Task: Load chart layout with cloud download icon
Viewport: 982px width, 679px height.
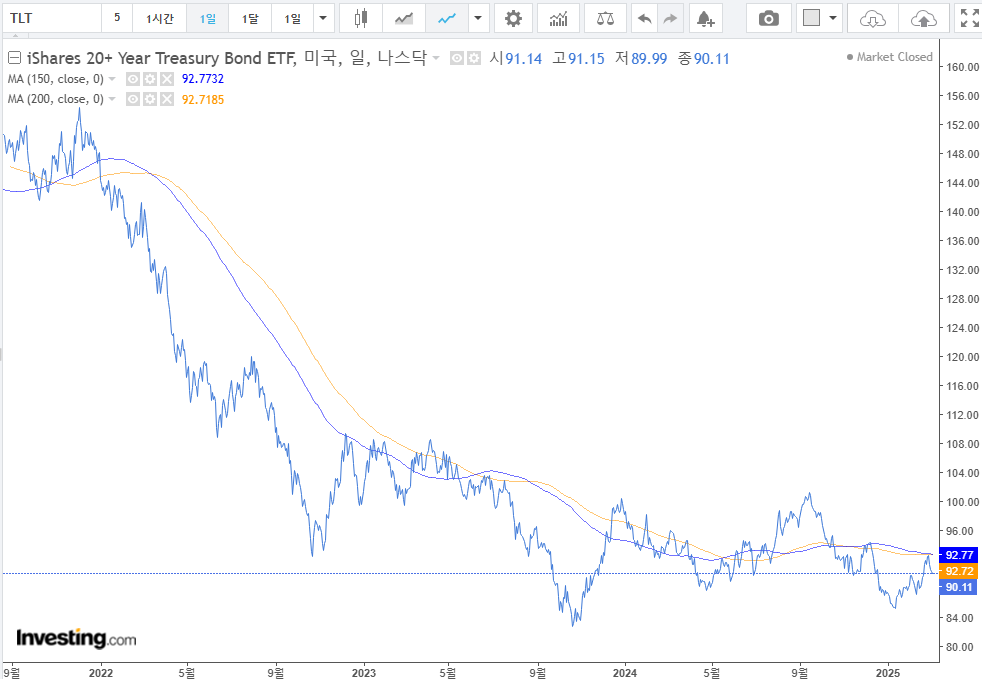Action: 872,18
